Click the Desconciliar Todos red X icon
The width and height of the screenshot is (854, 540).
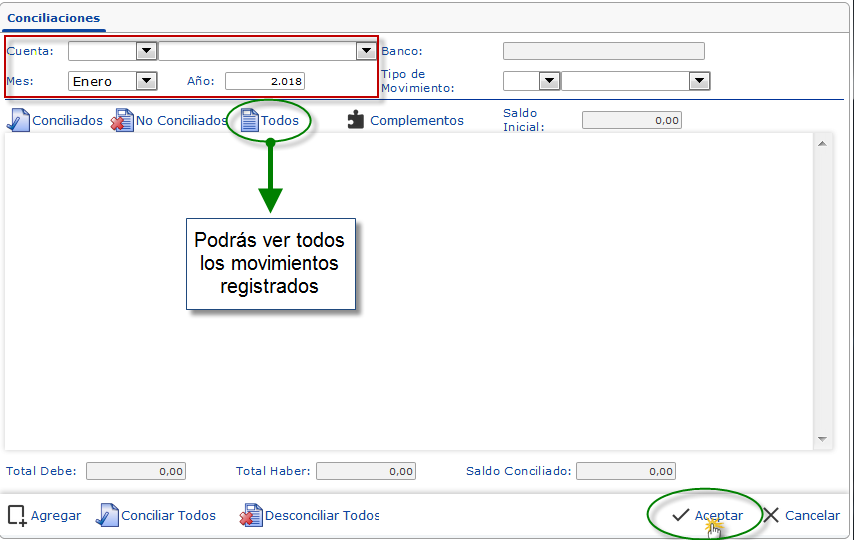[251, 515]
